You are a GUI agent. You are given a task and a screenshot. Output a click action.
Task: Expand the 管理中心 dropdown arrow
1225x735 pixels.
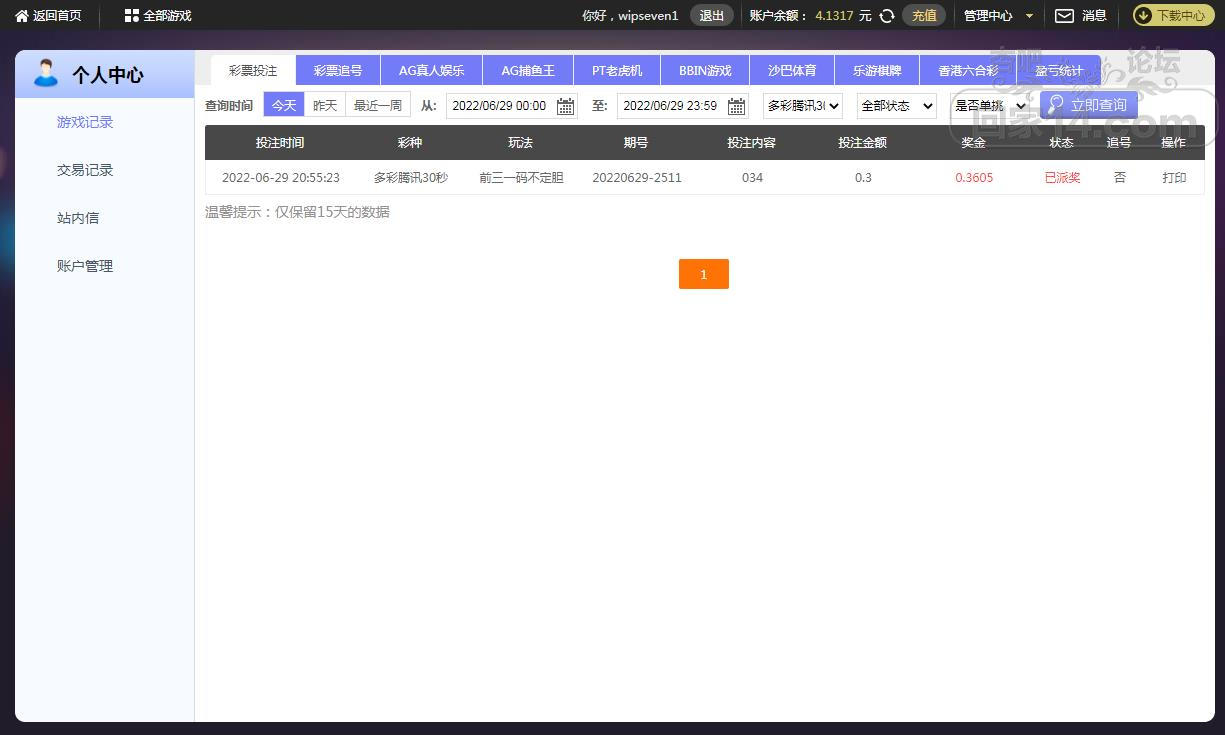click(x=1030, y=16)
